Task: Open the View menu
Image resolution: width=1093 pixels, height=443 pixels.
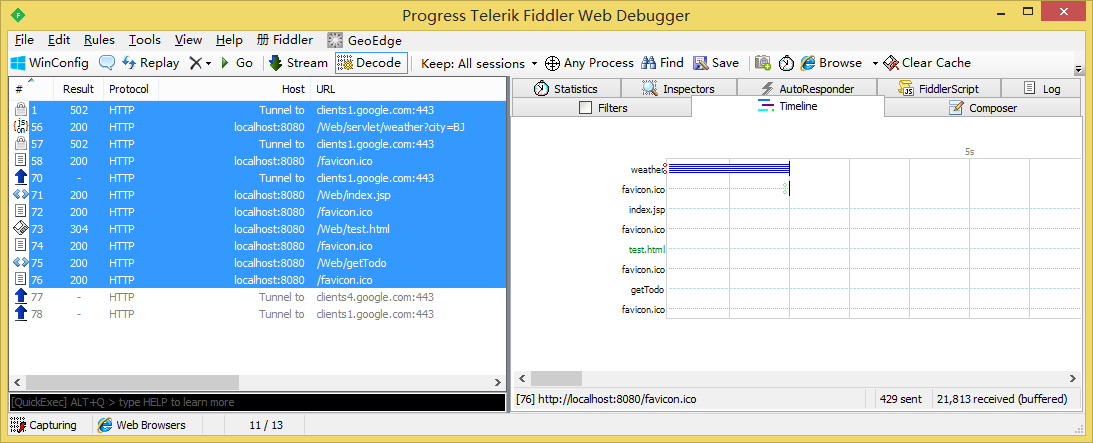Action: [188, 40]
